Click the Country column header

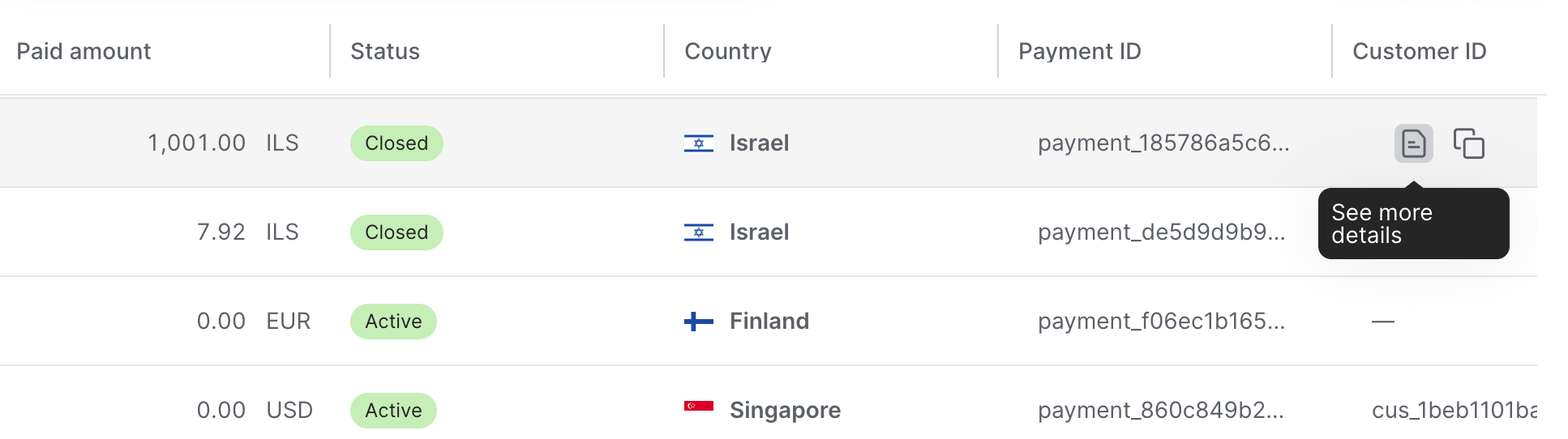(x=727, y=52)
